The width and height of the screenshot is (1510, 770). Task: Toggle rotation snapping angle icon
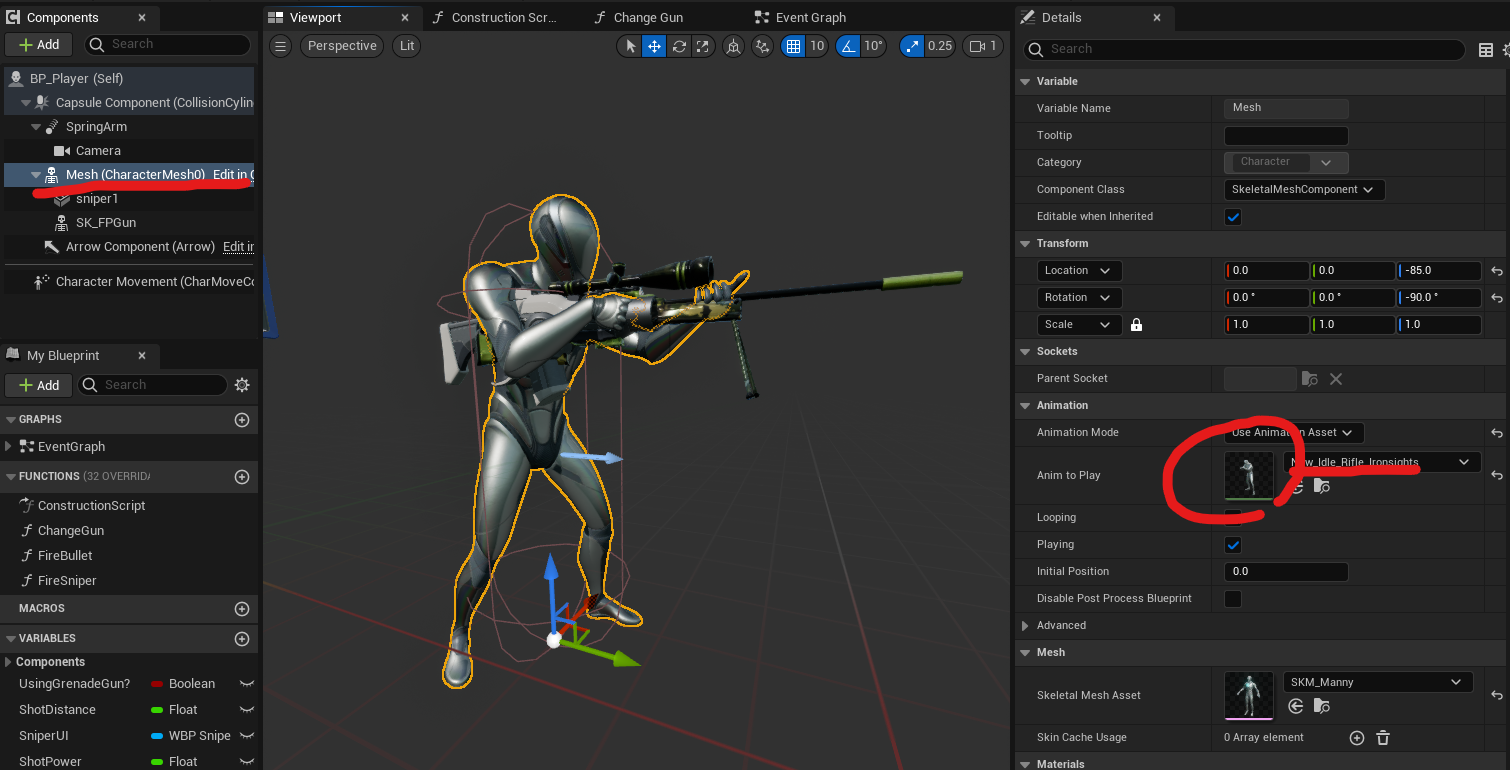847,46
